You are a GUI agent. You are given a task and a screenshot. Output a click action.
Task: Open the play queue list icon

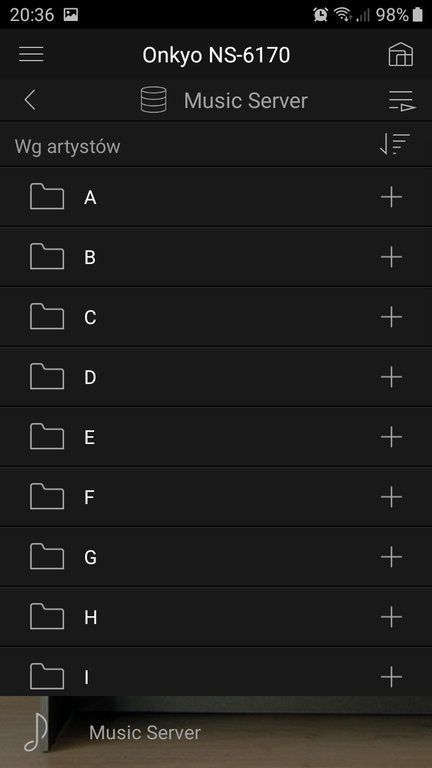click(402, 101)
